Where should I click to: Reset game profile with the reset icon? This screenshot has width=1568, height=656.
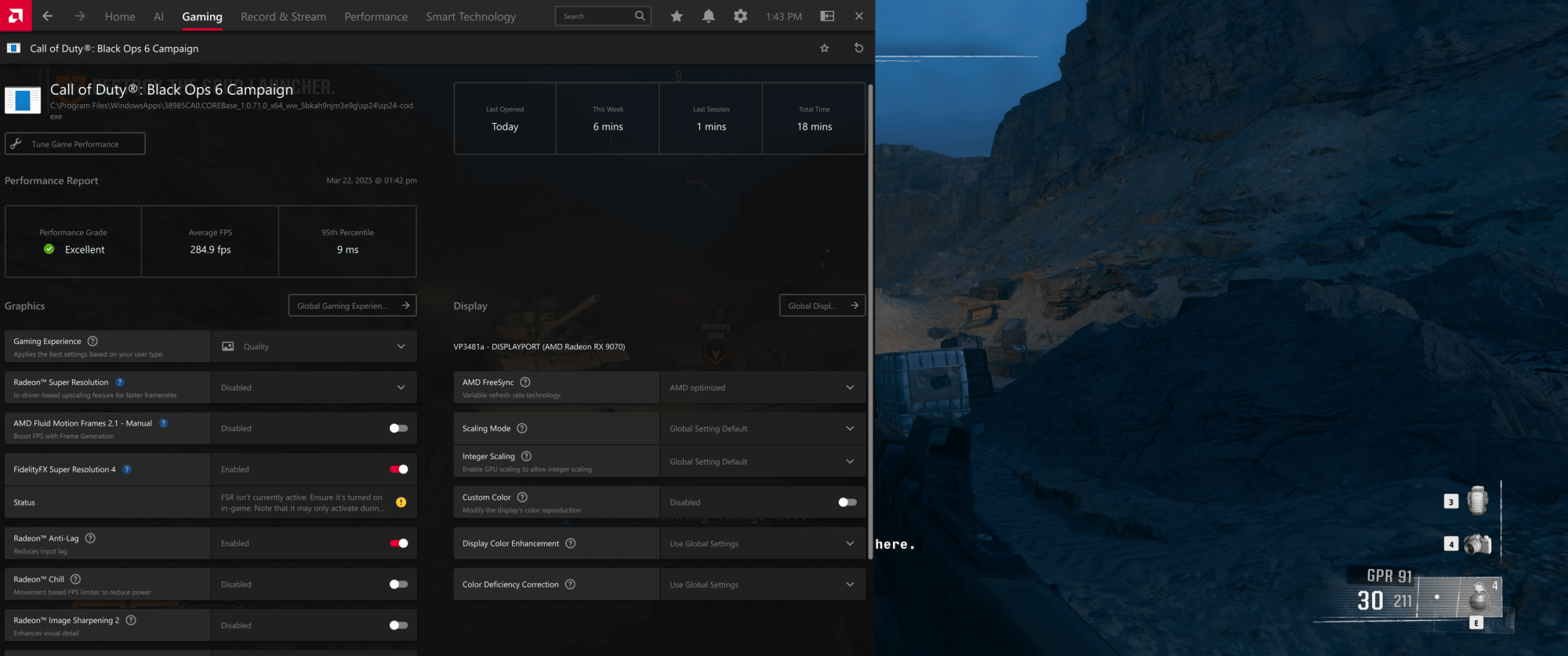coord(858,48)
